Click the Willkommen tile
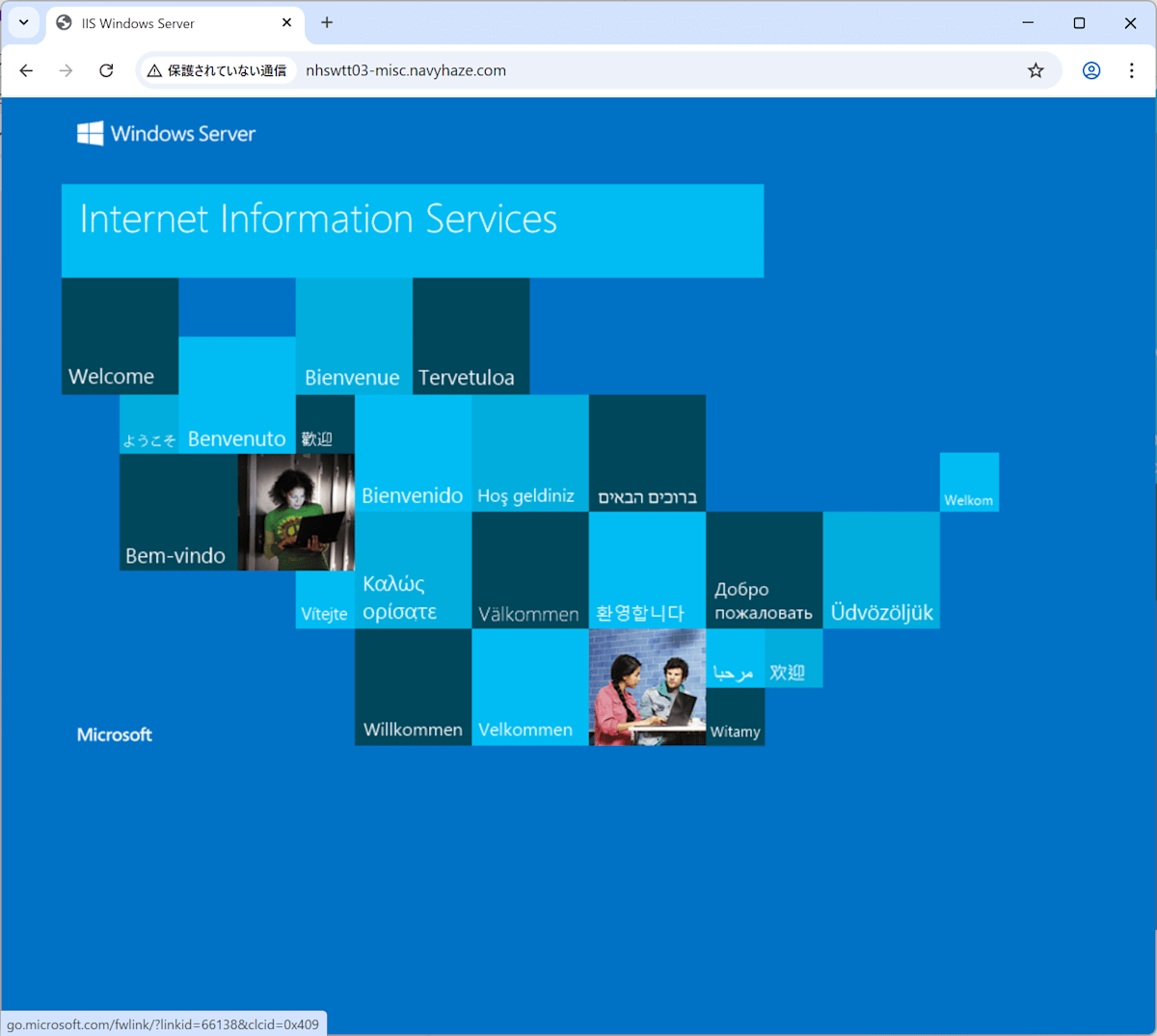The width and height of the screenshot is (1157, 1036). tap(413, 687)
